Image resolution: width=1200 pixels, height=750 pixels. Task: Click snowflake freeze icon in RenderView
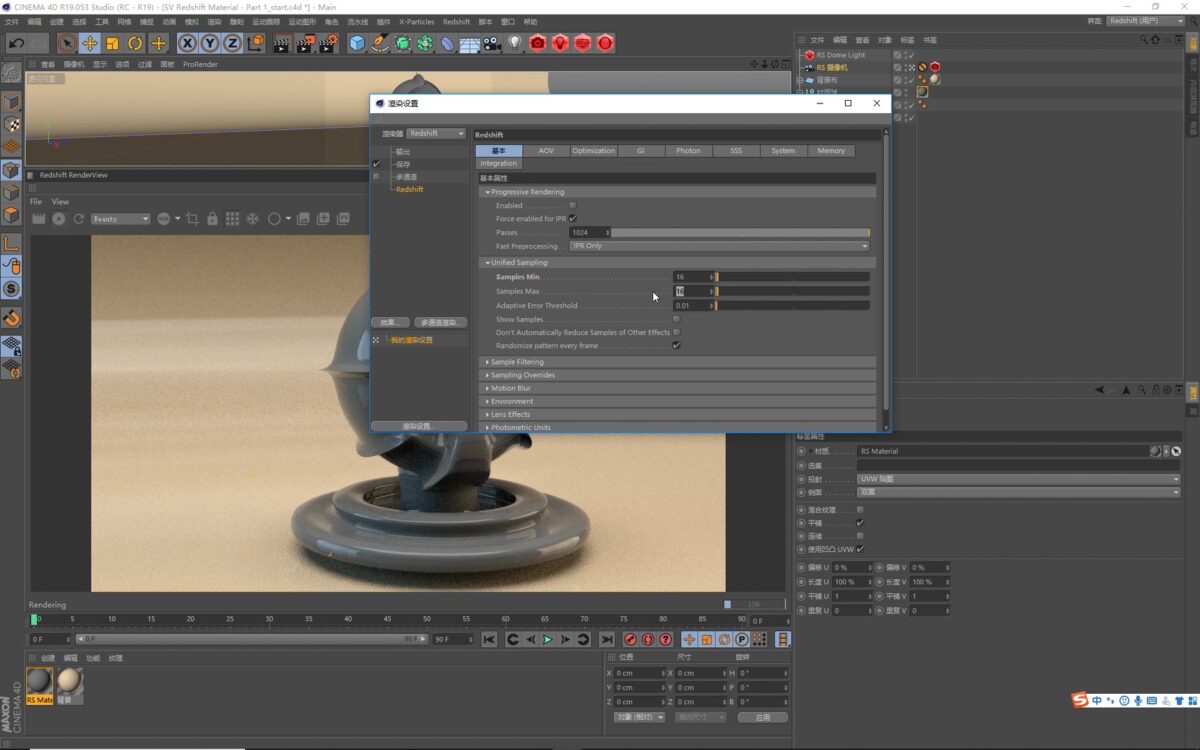coord(252,218)
